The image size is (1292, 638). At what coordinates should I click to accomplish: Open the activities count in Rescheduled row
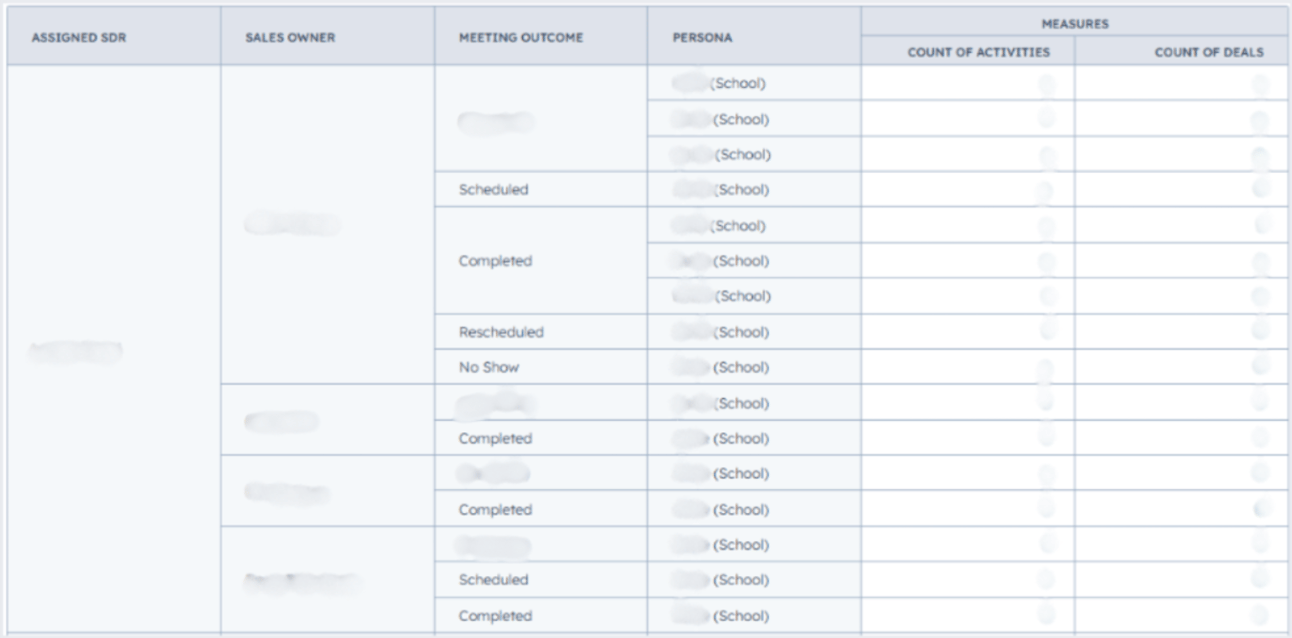click(1046, 332)
